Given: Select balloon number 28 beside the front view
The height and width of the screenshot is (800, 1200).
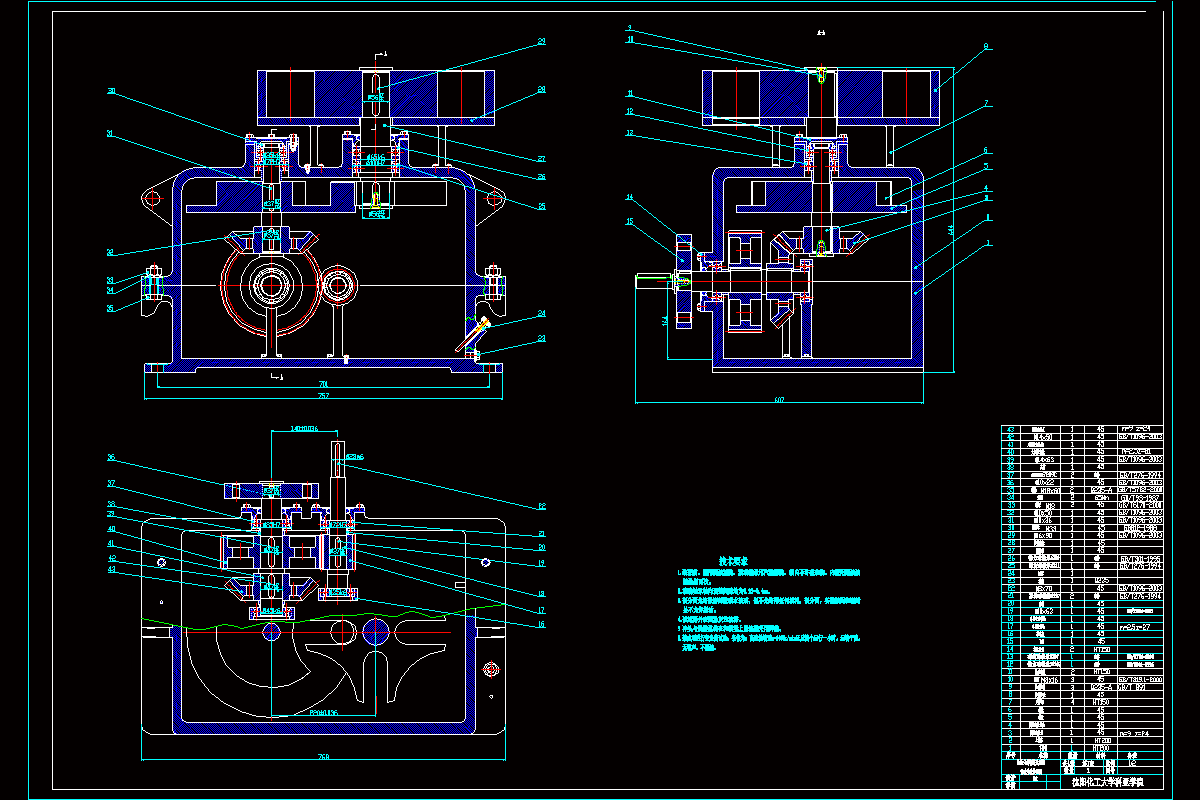Looking at the screenshot, I should pyautogui.click(x=542, y=90).
